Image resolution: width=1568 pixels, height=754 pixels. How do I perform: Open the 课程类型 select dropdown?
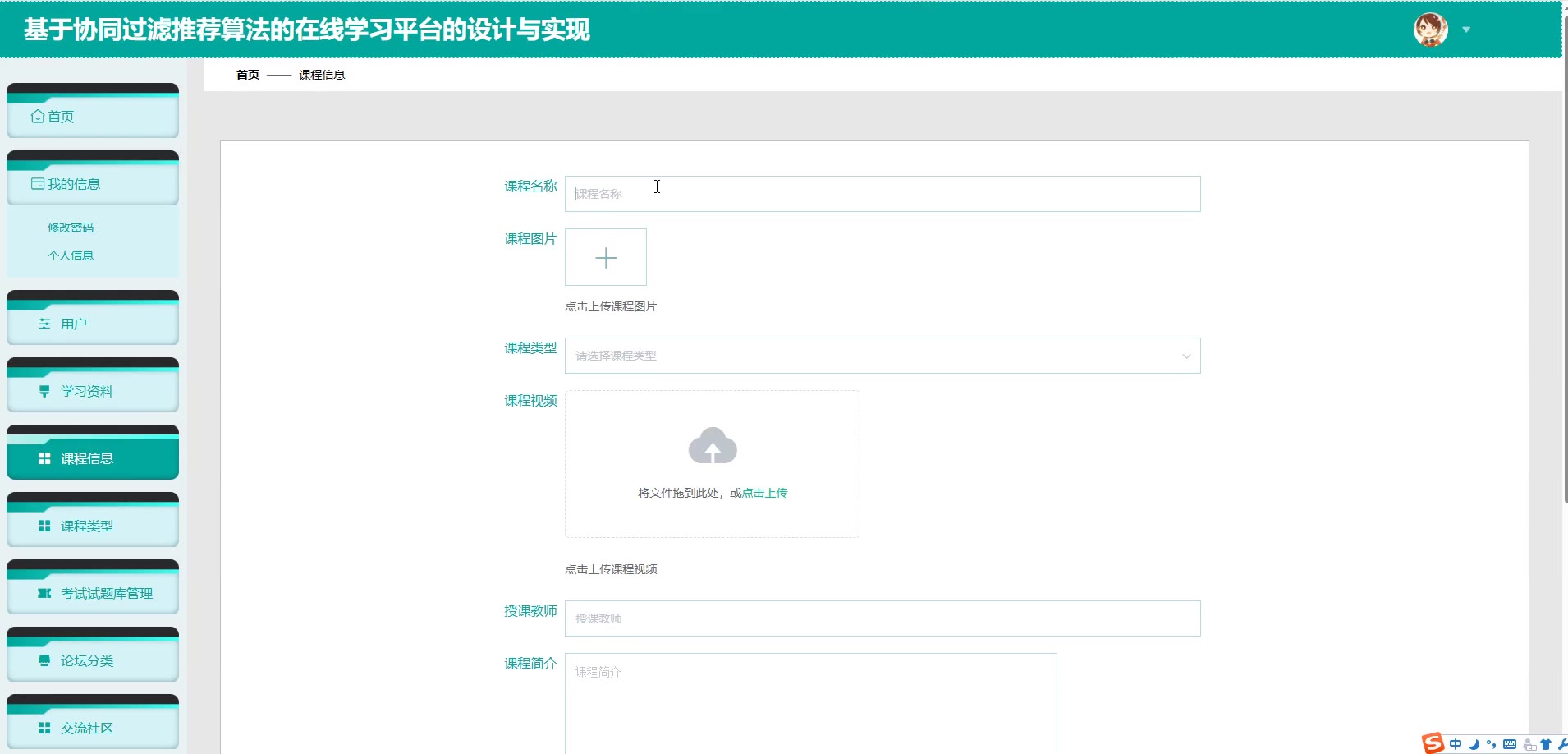tap(882, 356)
